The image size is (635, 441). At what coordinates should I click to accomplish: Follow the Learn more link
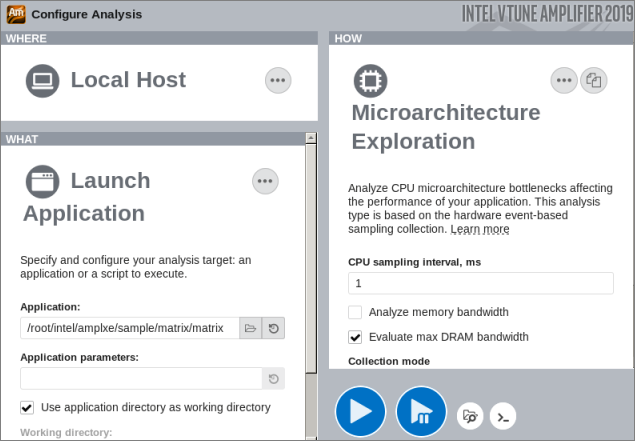click(480, 229)
